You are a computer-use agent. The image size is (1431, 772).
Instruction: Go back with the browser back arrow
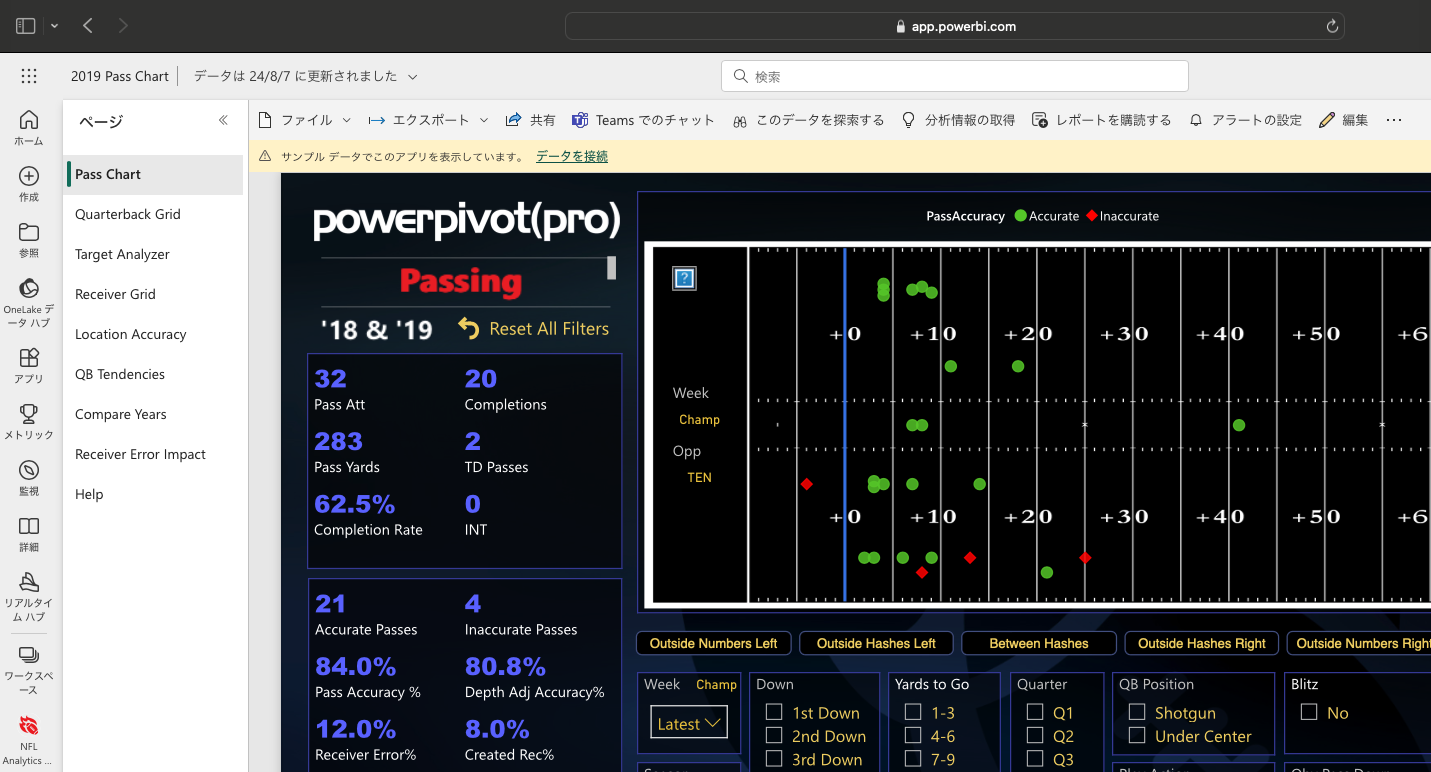click(x=88, y=26)
